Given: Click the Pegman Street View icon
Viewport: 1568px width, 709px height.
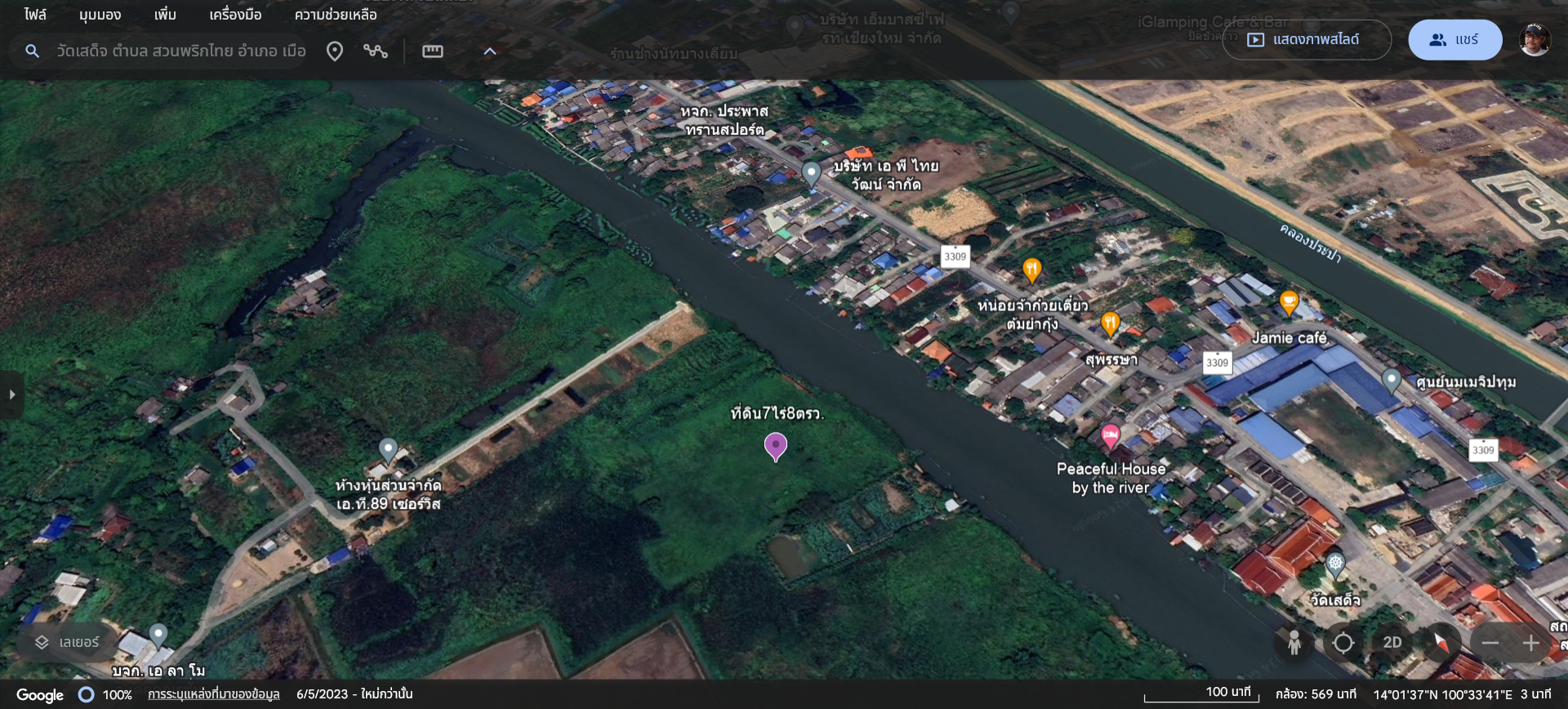Looking at the screenshot, I should tap(1294, 643).
